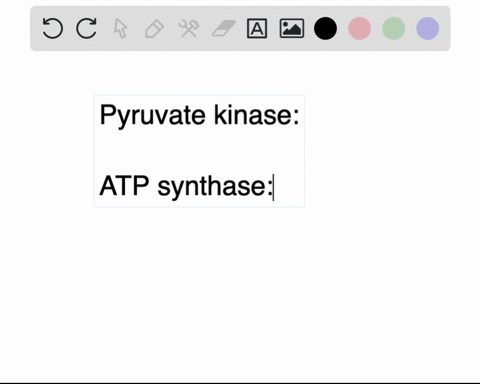Select the eraser tool

(224, 28)
